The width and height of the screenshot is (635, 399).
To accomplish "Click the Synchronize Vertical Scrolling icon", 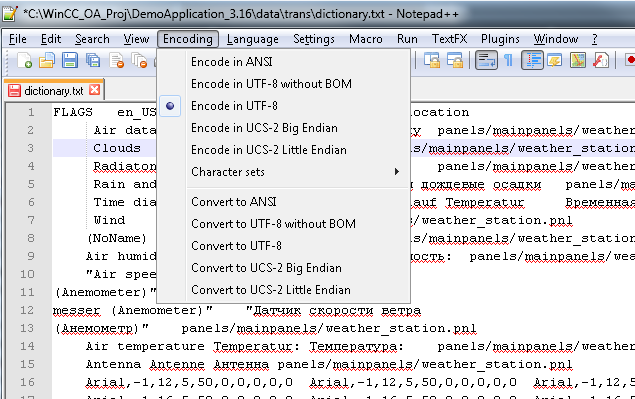I will tap(432, 60).
